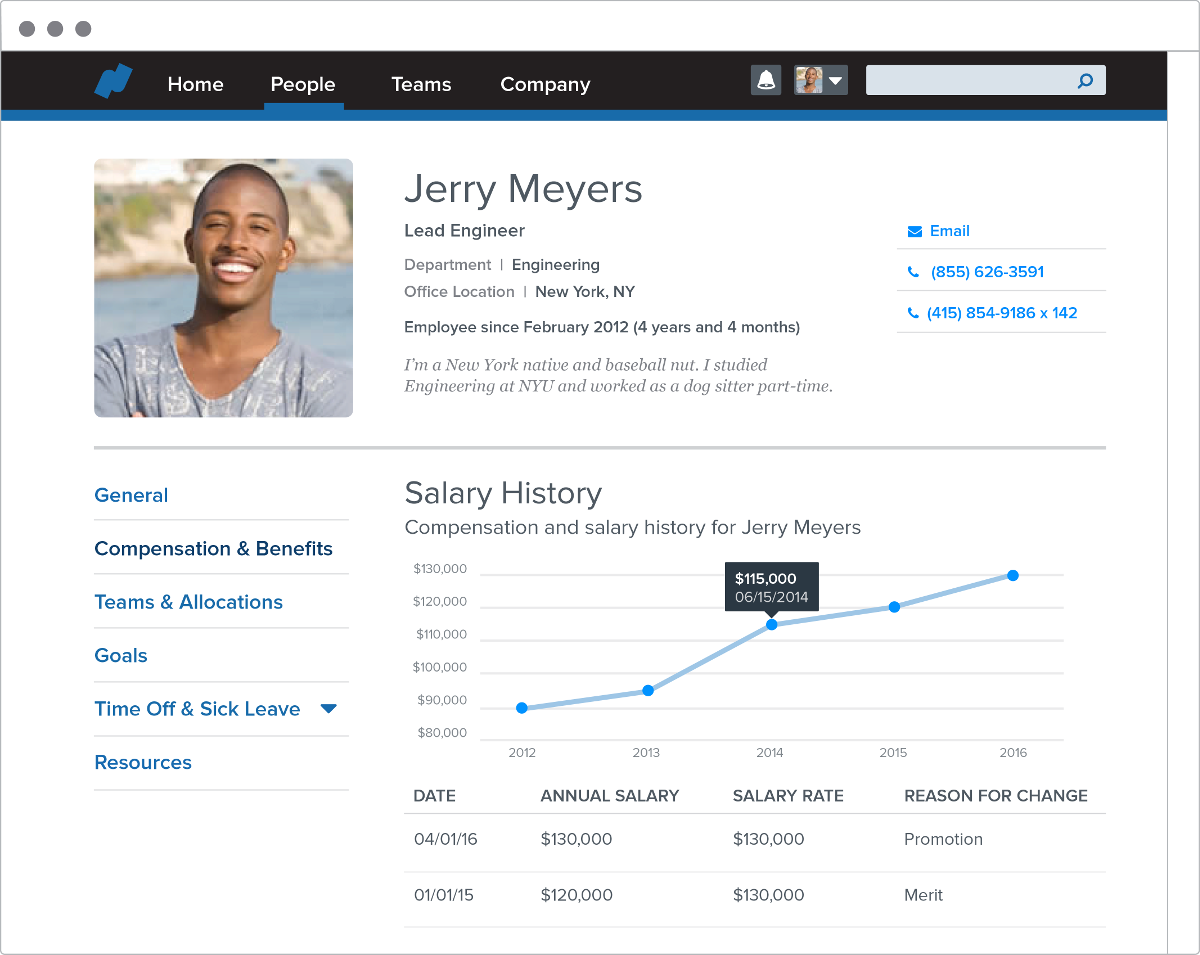The image size is (1200, 955).
Task: Click the 2012 data point on chart
Action: point(522,708)
